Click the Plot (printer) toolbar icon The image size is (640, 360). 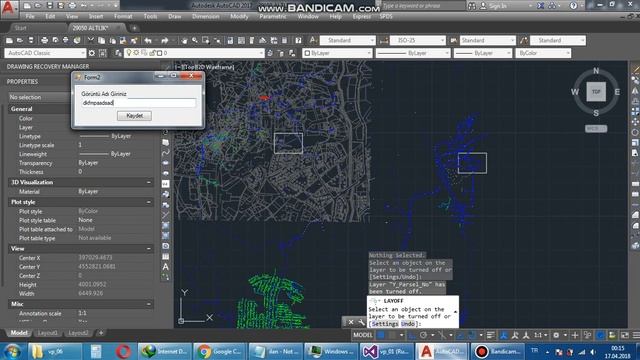tap(44, 40)
